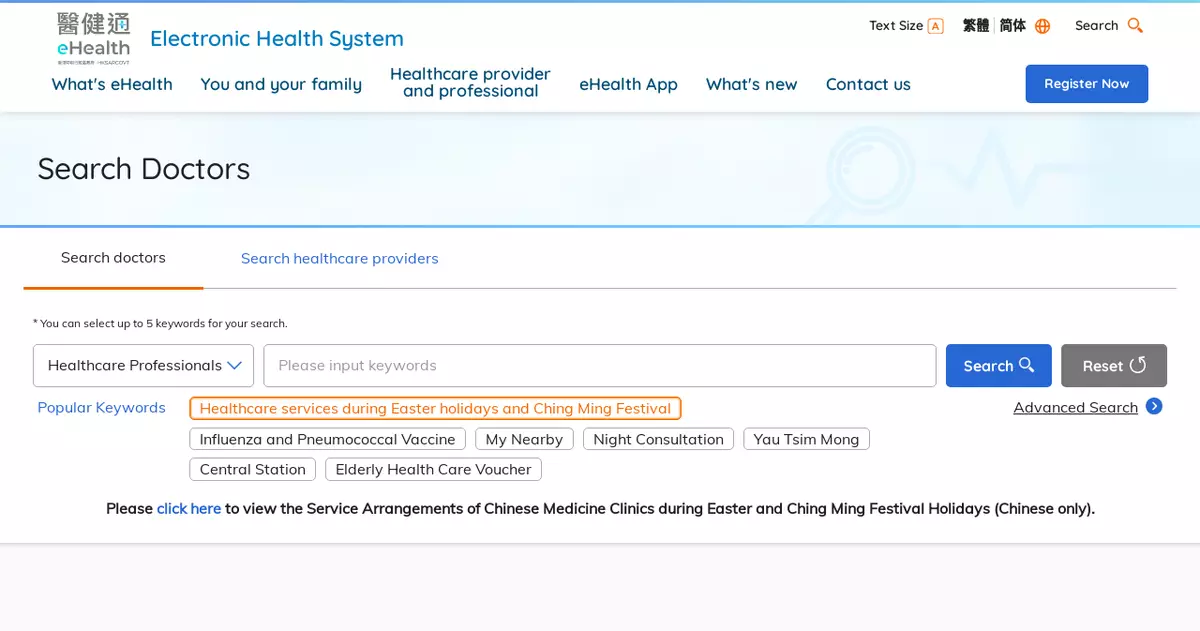Click the Advanced Search arrow icon

point(1154,406)
